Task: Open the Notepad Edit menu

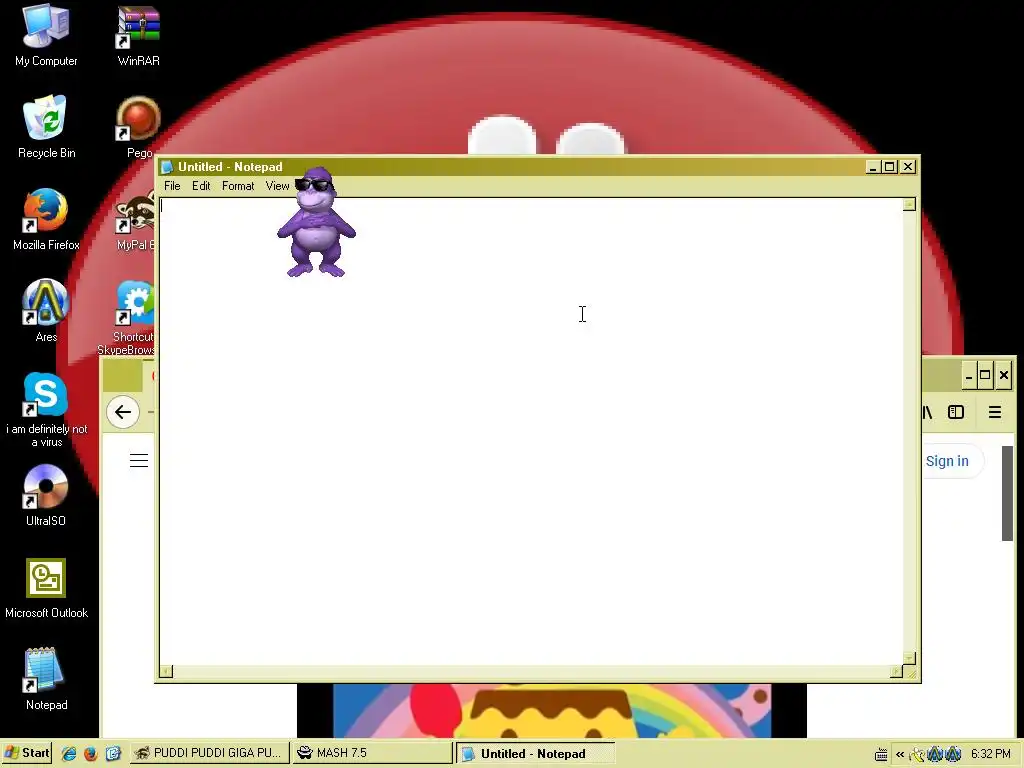Action: click(x=200, y=186)
